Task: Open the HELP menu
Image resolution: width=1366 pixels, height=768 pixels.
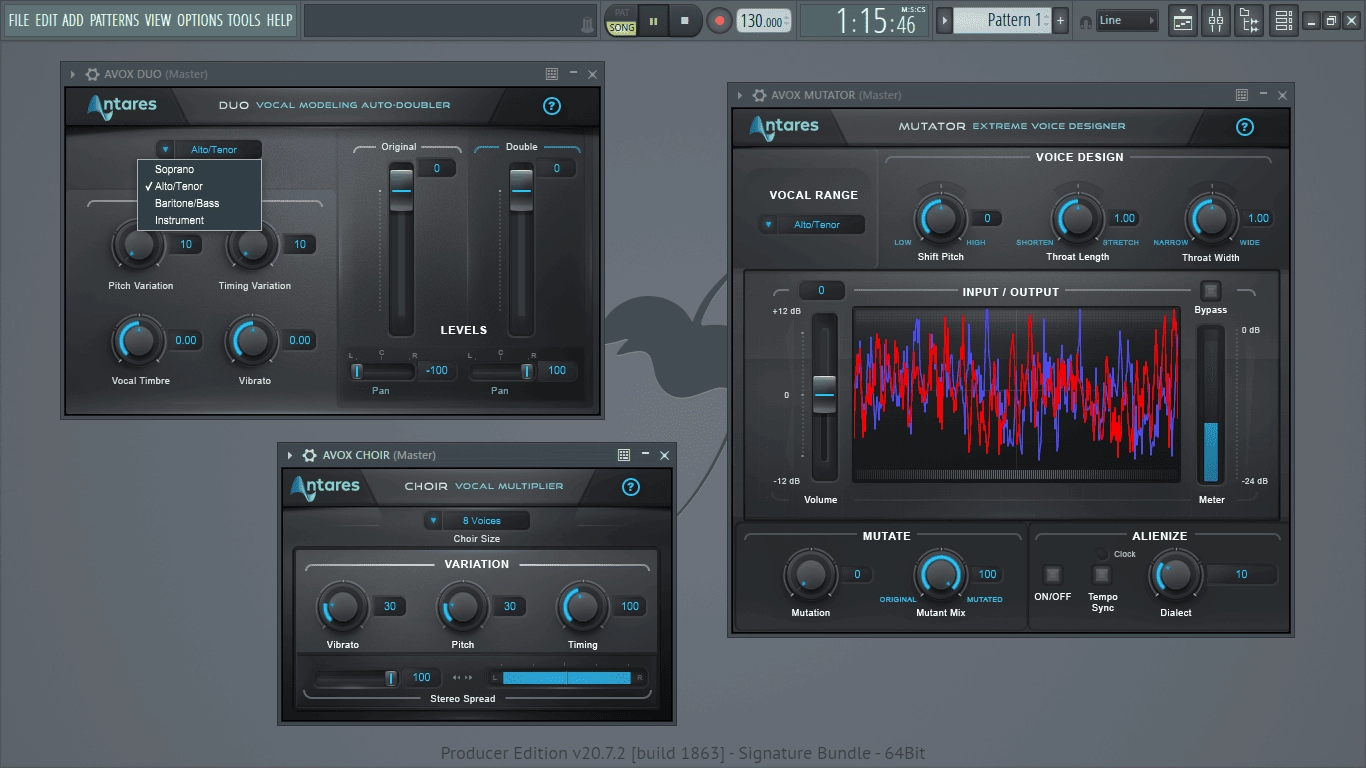Action: [x=279, y=20]
